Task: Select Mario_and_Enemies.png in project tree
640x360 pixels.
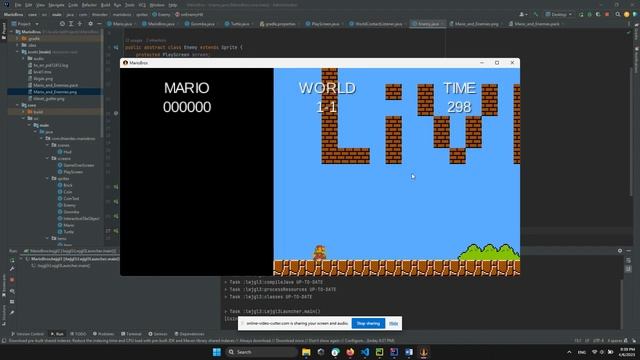Action: [x=55, y=92]
